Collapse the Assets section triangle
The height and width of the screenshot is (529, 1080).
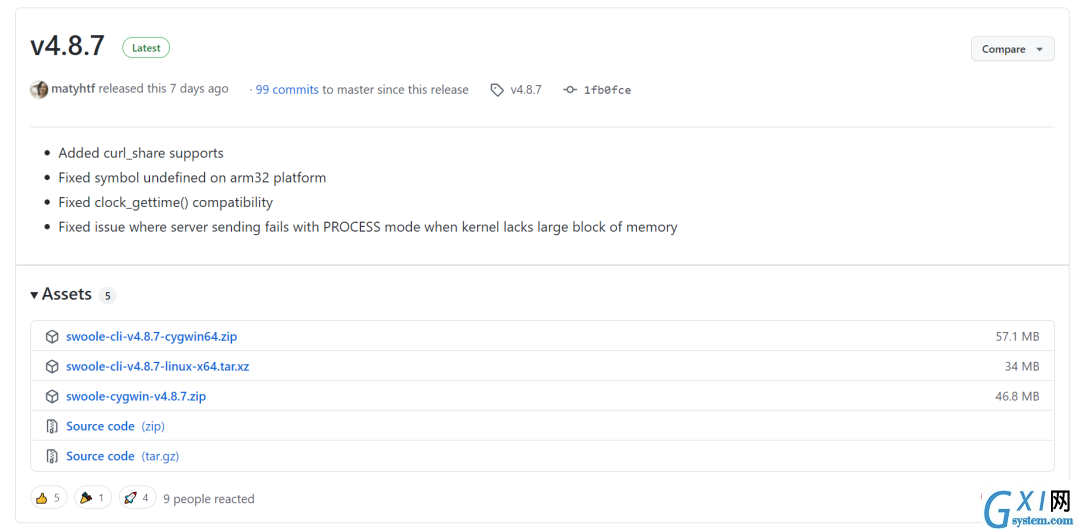(x=34, y=295)
